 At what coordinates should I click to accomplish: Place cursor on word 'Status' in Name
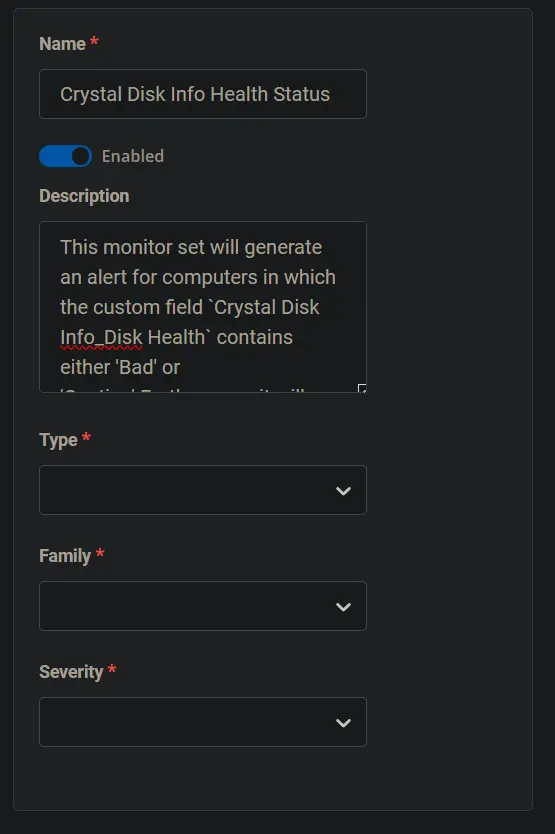(301, 94)
